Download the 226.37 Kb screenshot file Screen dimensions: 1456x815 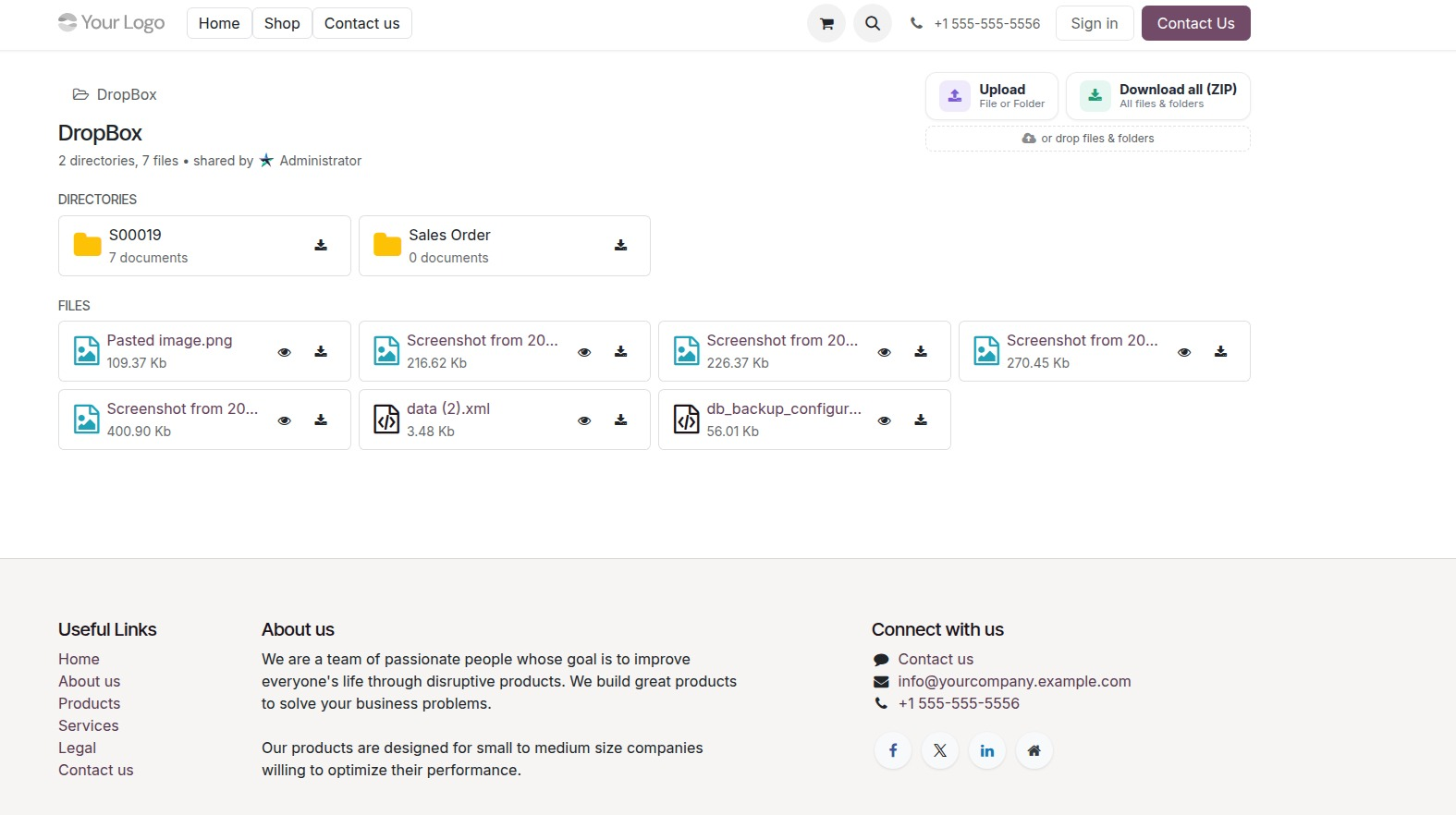pos(921,351)
